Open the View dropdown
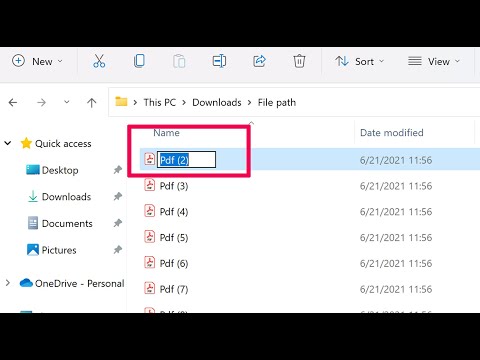 tap(434, 61)
